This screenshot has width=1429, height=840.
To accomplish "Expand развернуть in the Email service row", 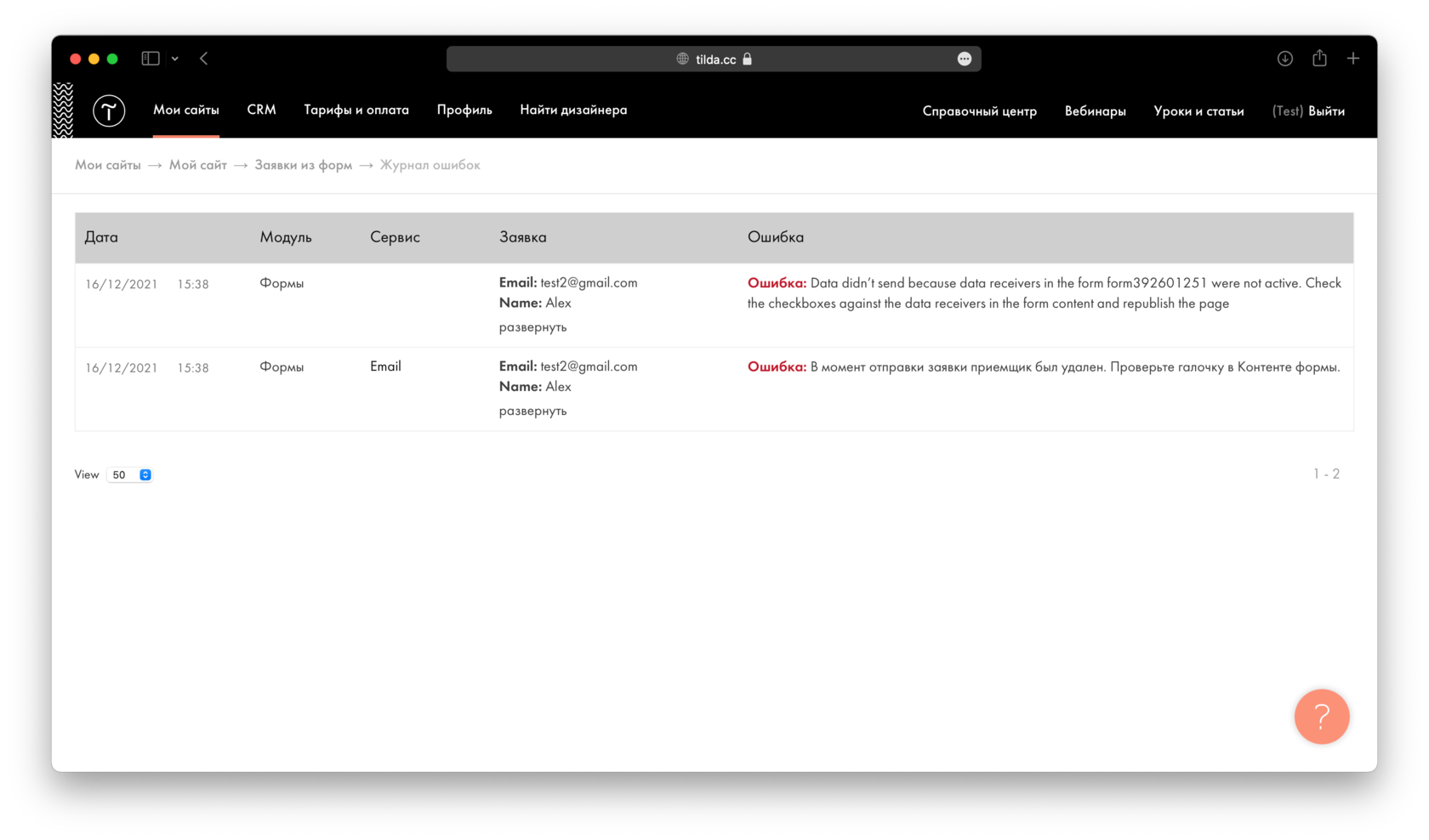I will pos(532,411).
